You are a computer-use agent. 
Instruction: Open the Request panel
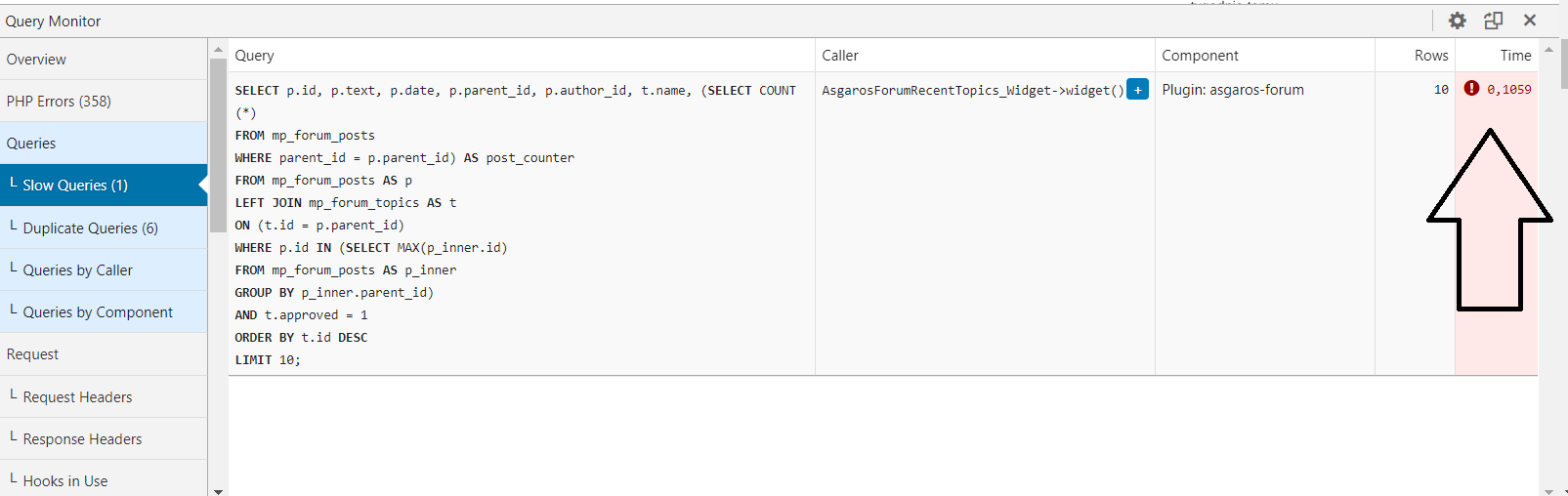(x=32, y=354)
